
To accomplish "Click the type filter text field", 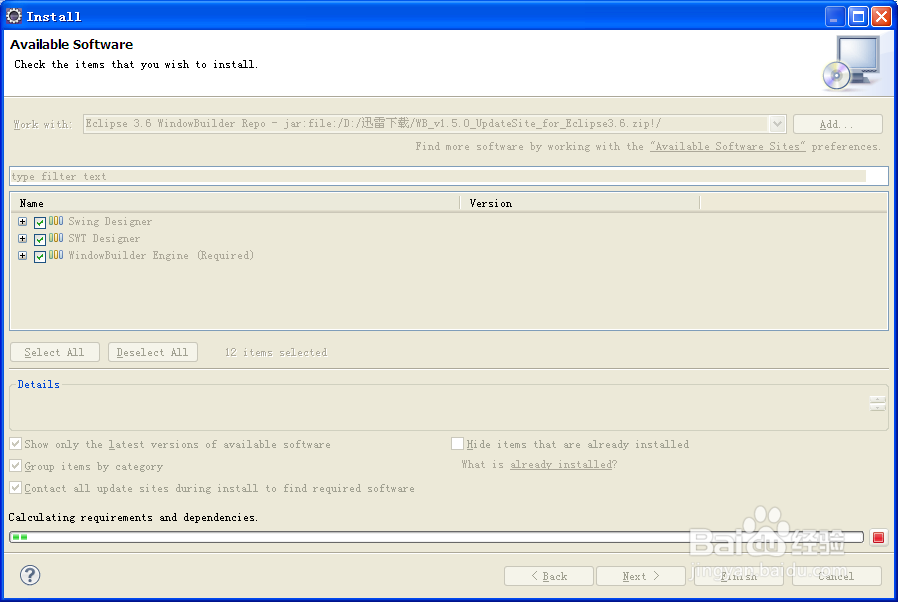I will (449, 176).
